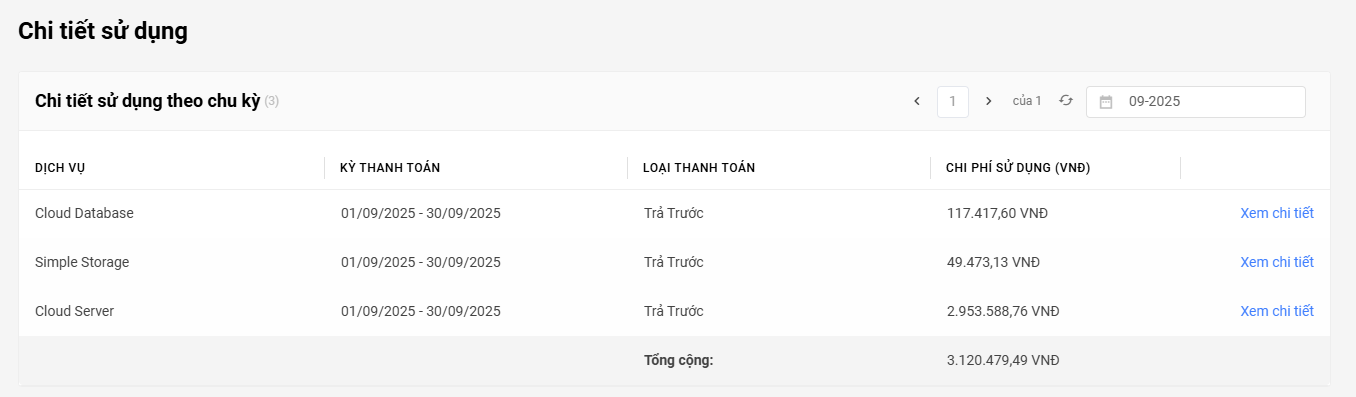This screenshot has width=1356, height=397.
Task: Refresh the usage detail table
Action: (1066, 101)
